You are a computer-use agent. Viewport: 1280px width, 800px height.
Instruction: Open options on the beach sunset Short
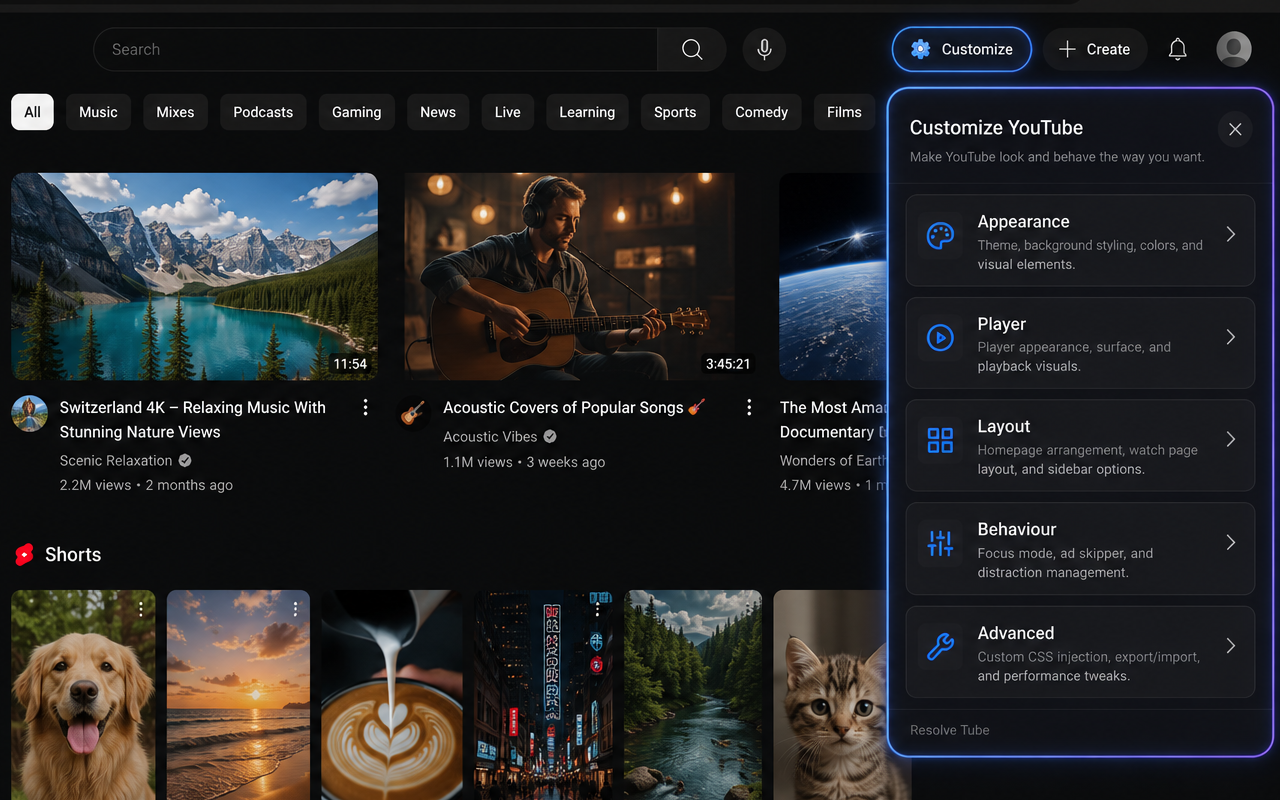click(x=295, y=609)
